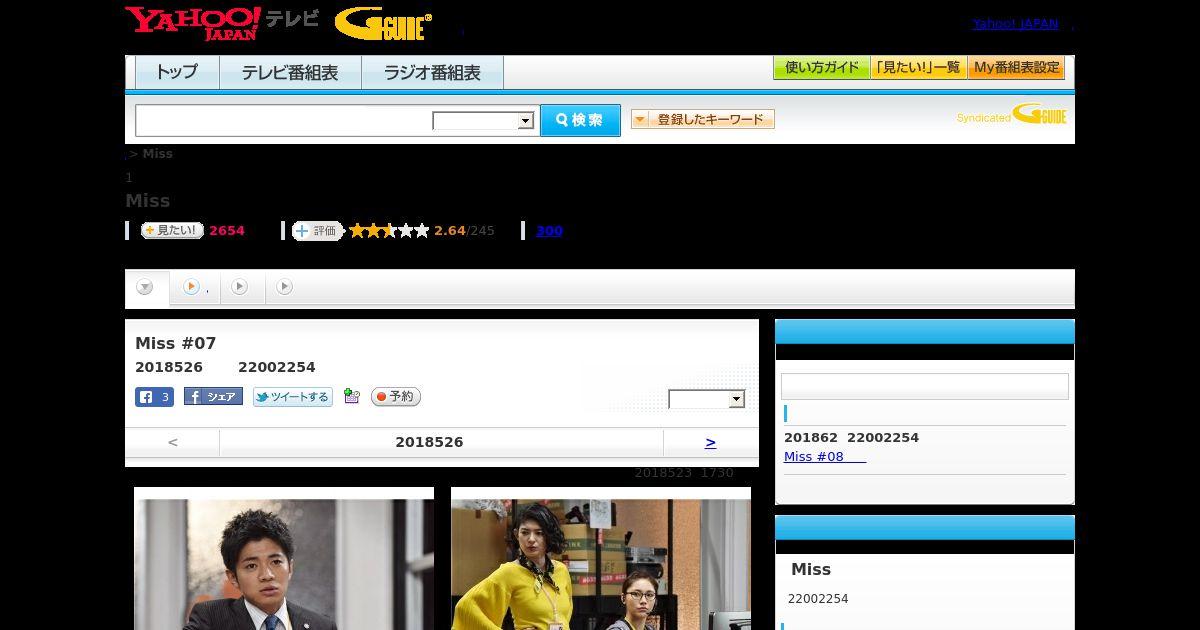
Task: Click the 2018526 date heading in navigation bar
Action: point(429,442)
